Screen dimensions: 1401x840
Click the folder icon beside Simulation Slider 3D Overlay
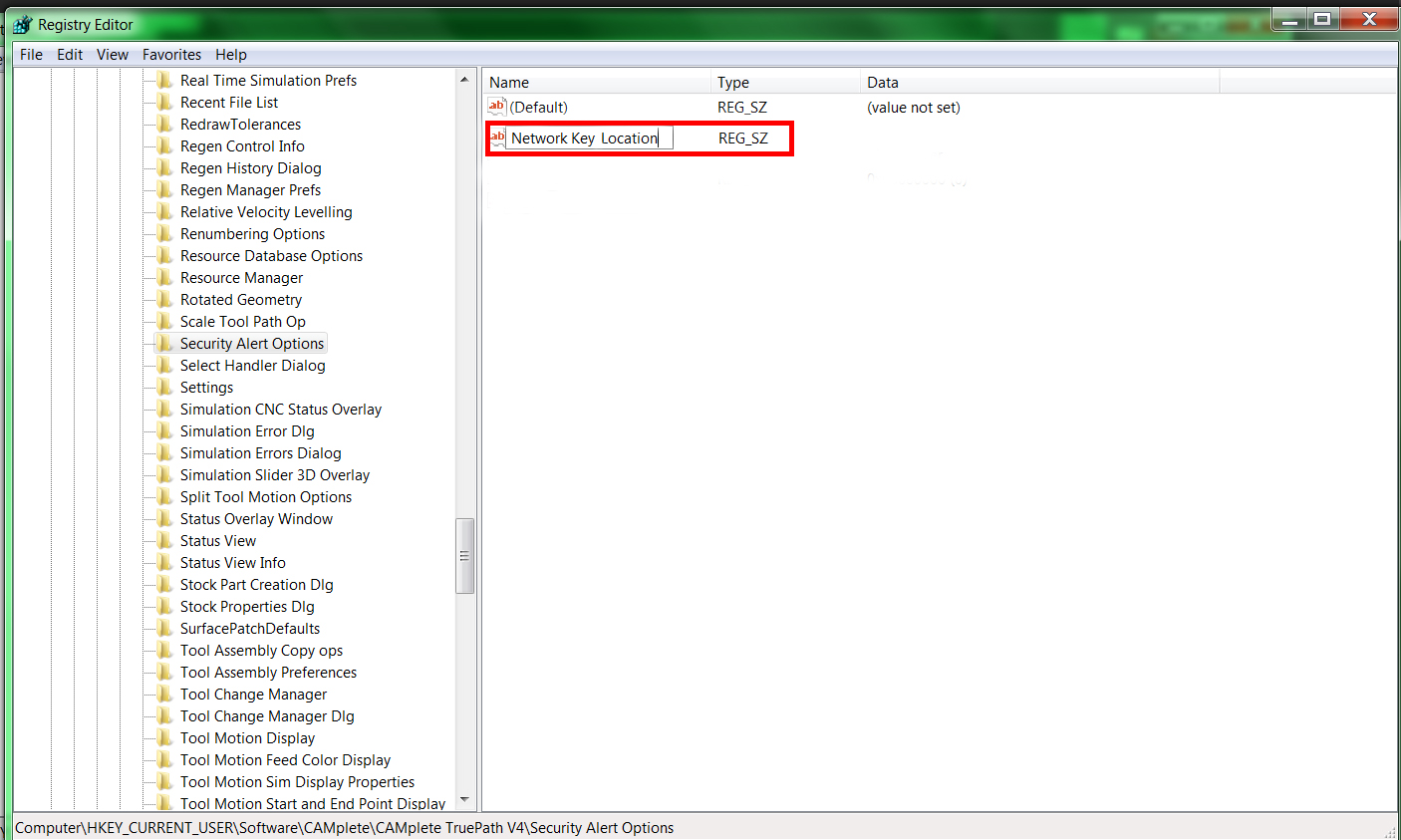point(165,474)
